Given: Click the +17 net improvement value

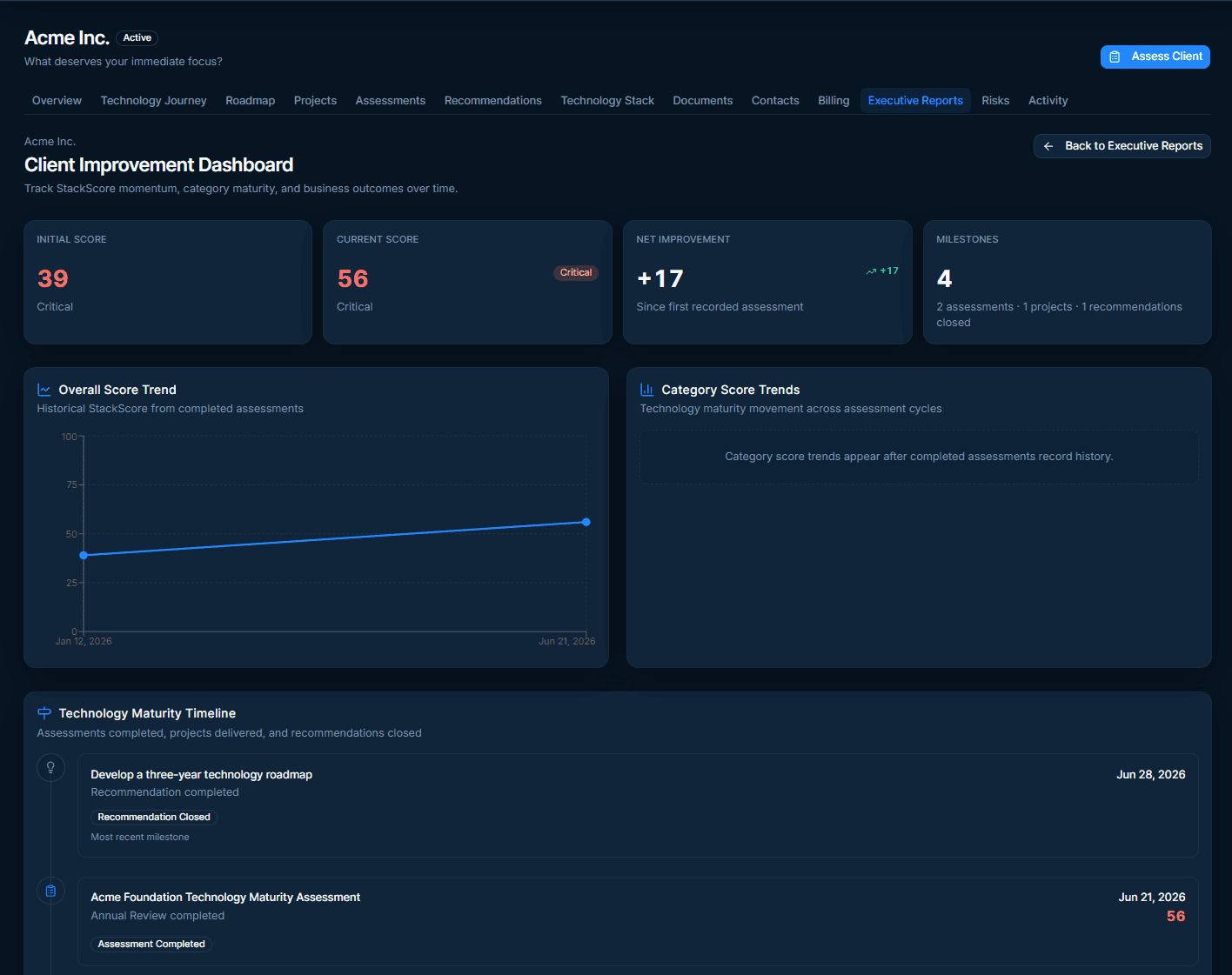Looking at the screenshot, I should 660,278.
